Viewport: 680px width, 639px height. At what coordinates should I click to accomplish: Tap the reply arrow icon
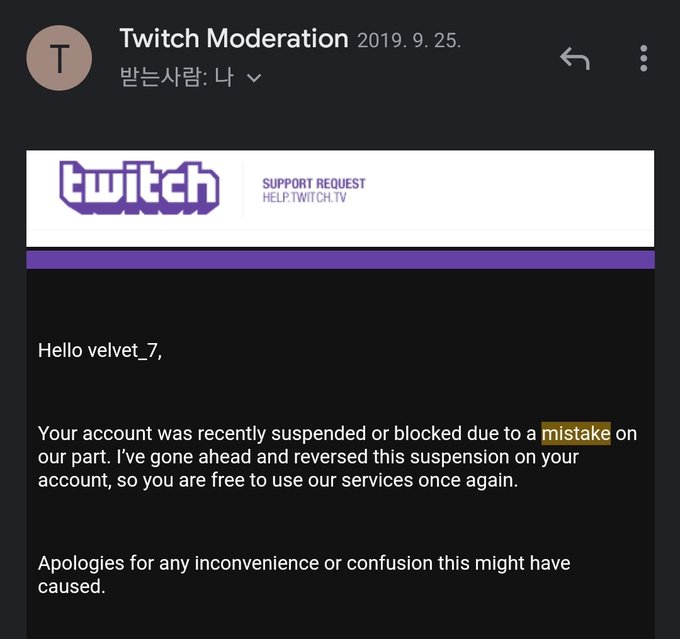pos(575,59)
